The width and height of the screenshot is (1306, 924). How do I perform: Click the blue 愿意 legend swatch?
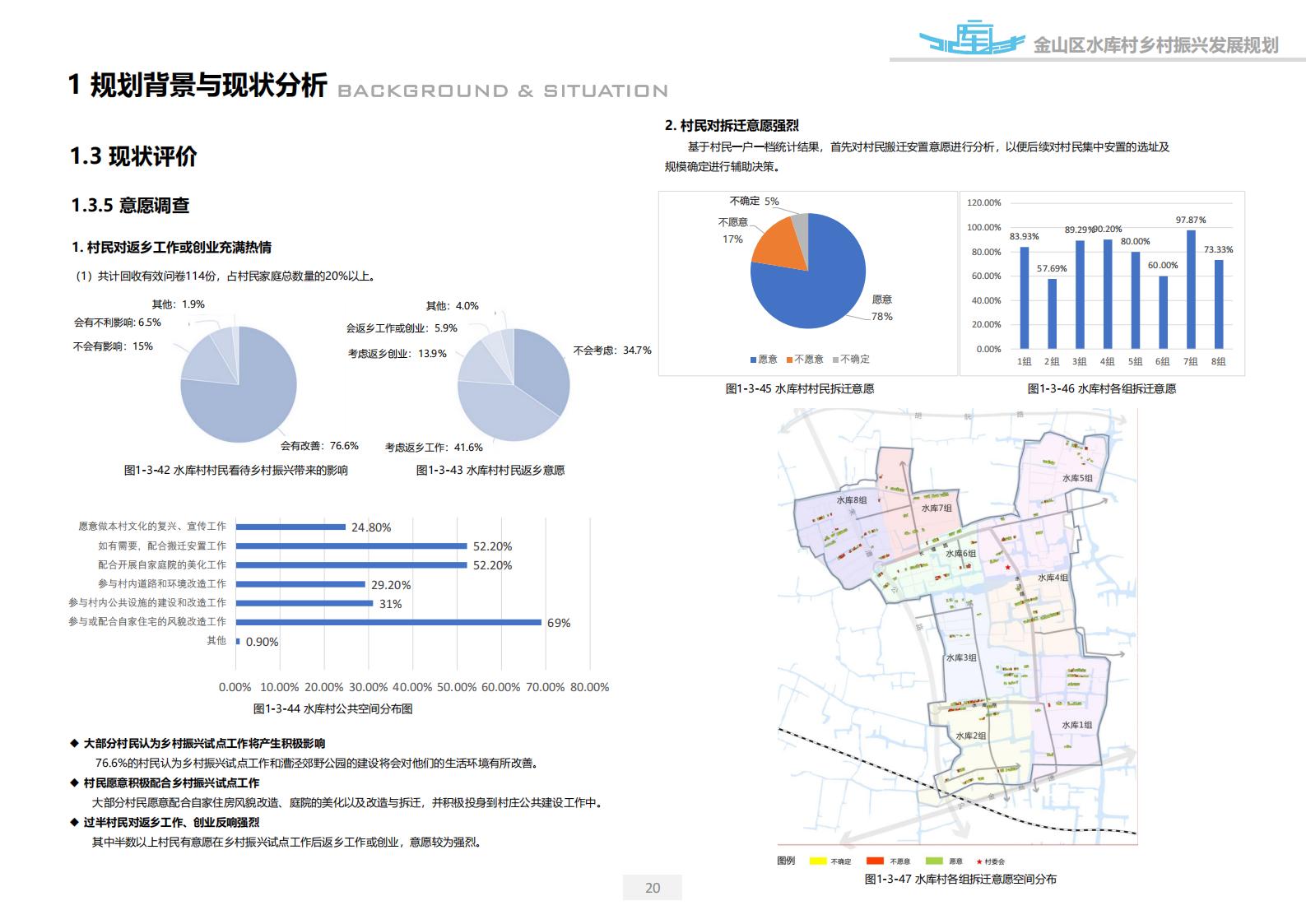click(753, 360)
